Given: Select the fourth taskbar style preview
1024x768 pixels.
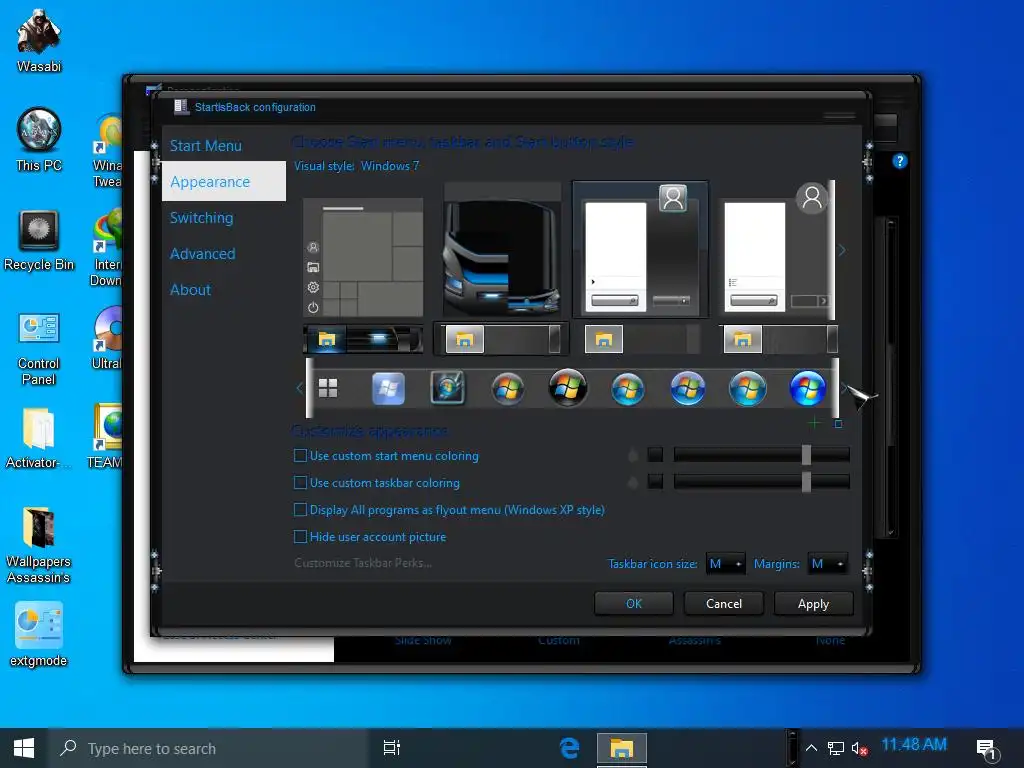Looking at the screenshot, I should pos(778,339).
